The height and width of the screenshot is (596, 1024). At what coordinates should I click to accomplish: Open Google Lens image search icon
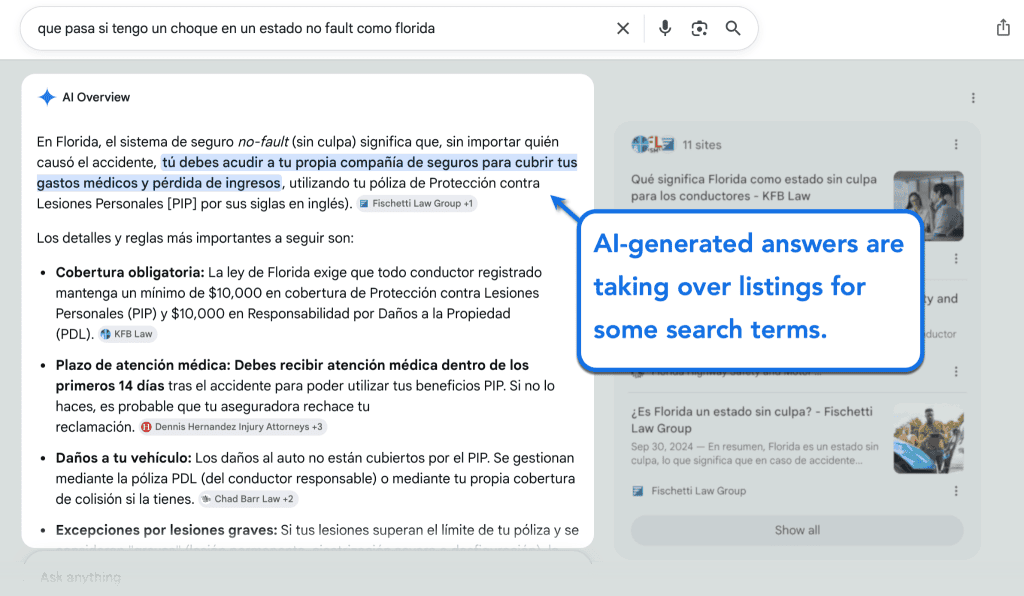(699, 29)
